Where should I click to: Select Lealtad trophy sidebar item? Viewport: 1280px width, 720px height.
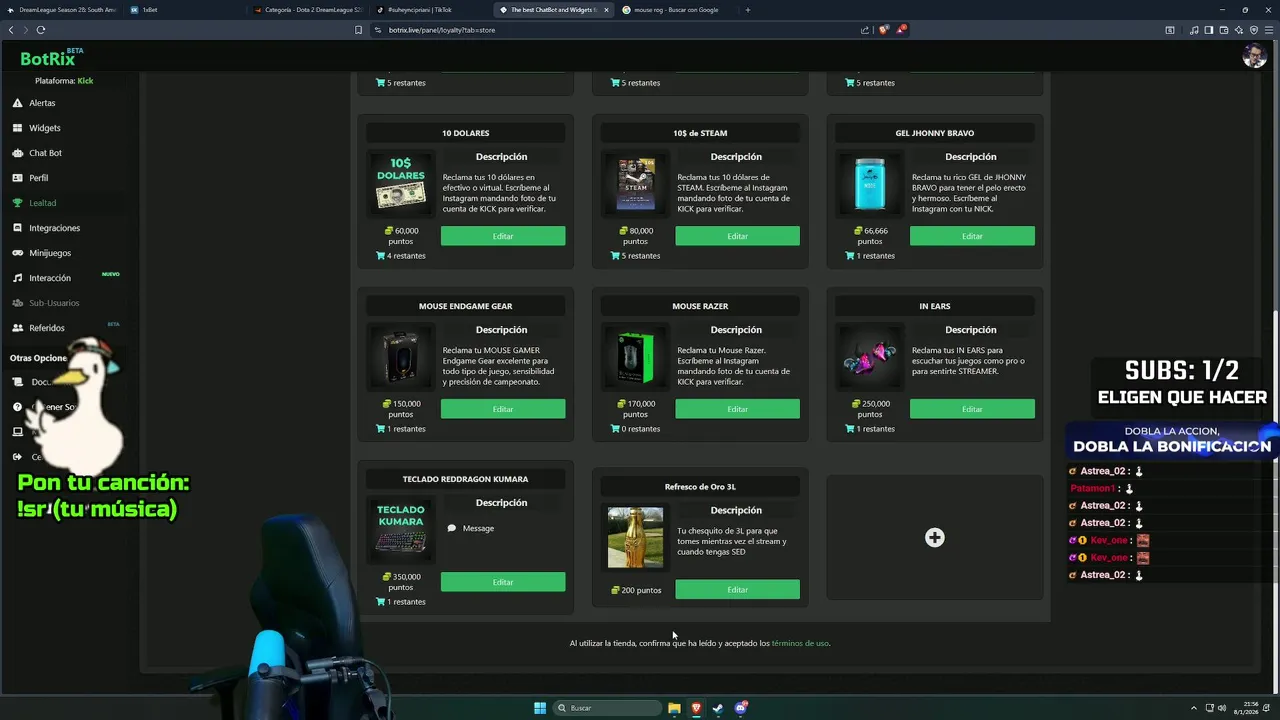[42, 203]
